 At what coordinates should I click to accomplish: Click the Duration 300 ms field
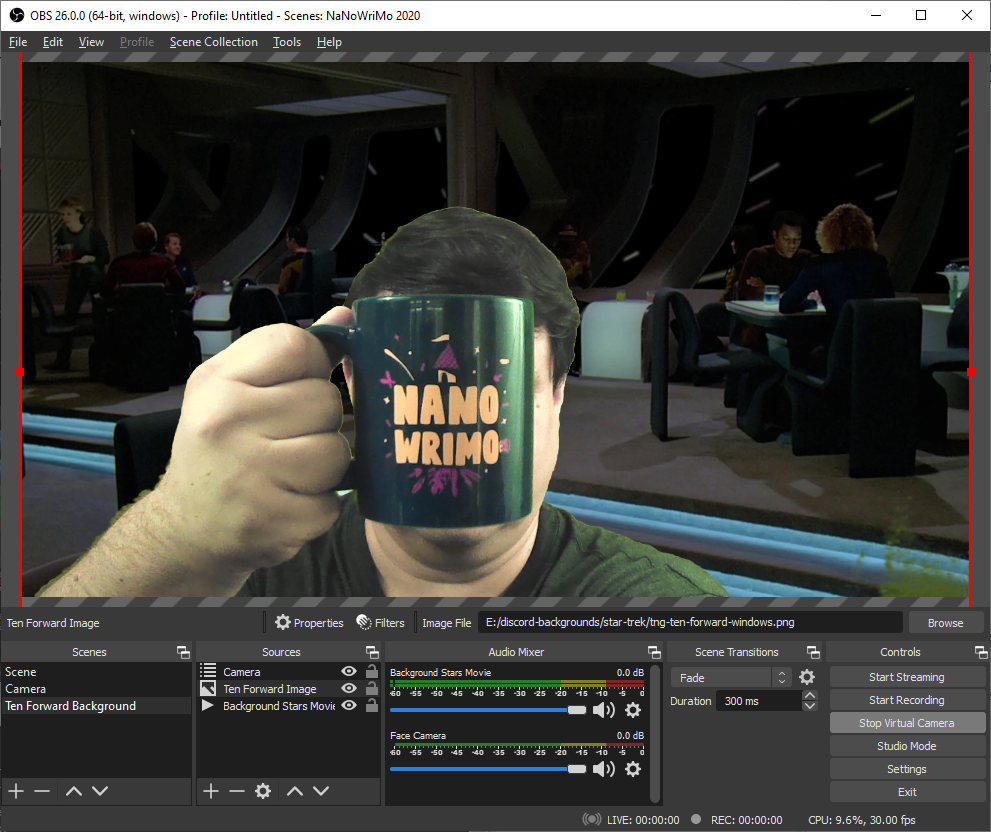pyautogui.click(x=758, y=700)
